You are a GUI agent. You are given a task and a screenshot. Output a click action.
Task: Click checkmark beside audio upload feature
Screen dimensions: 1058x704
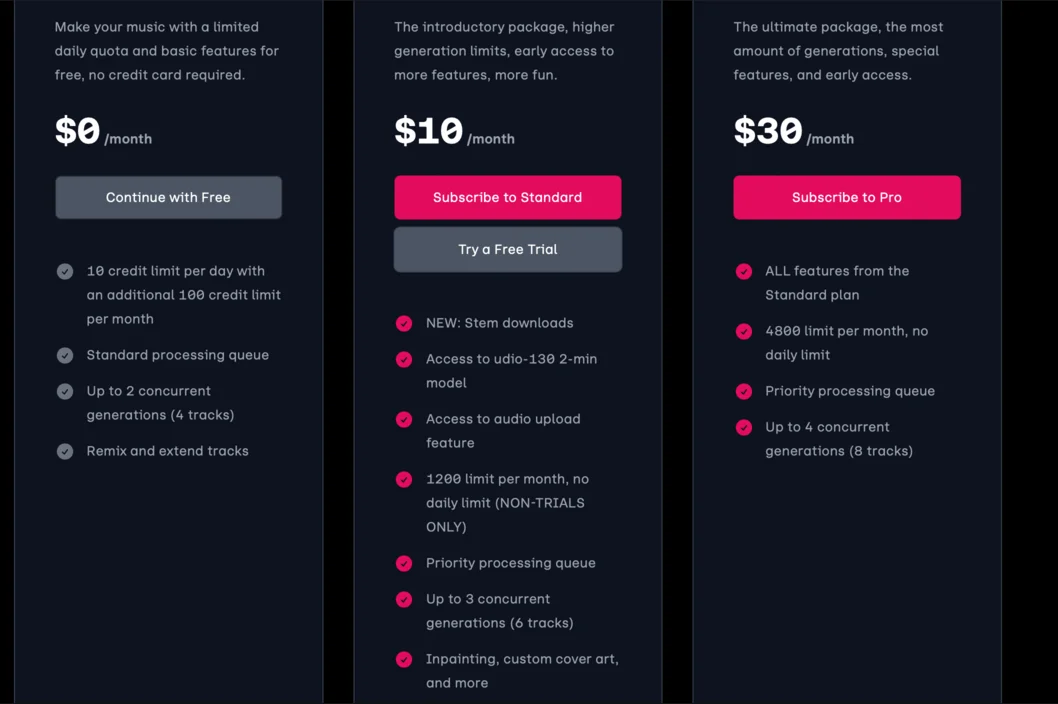(x=404, y=419)
